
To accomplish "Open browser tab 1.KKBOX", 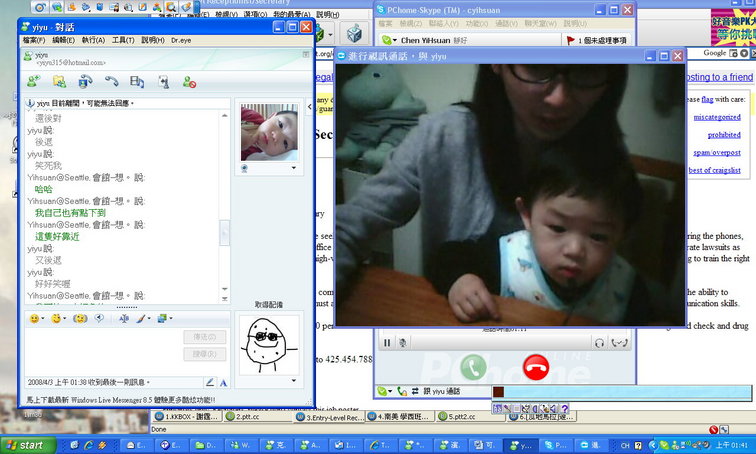I will pyautogui.click(x=187, y=417).
